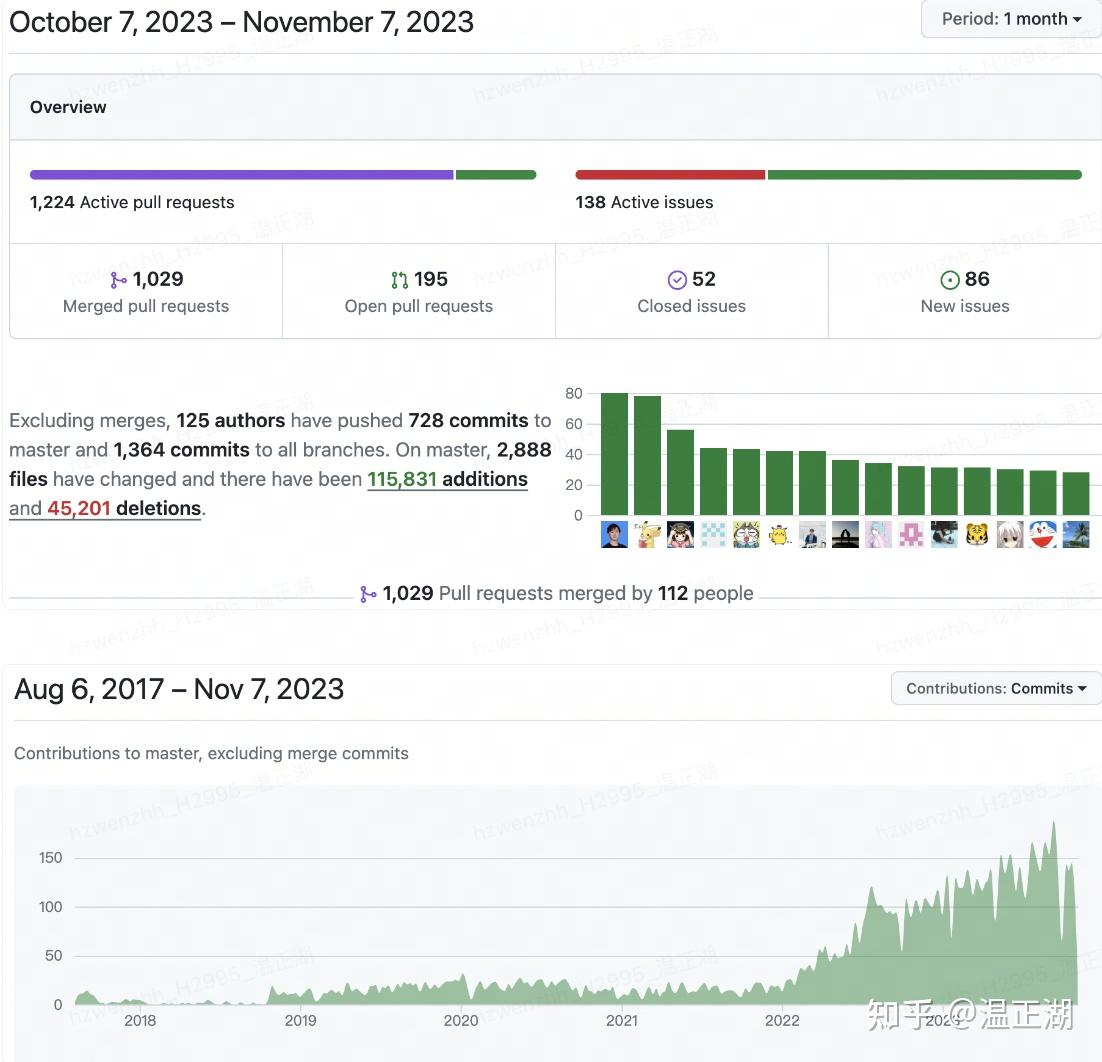Click the merge icon beside 1,029 Pull requests merged
The image size is (1102, 1062).
tap(368, 595)
